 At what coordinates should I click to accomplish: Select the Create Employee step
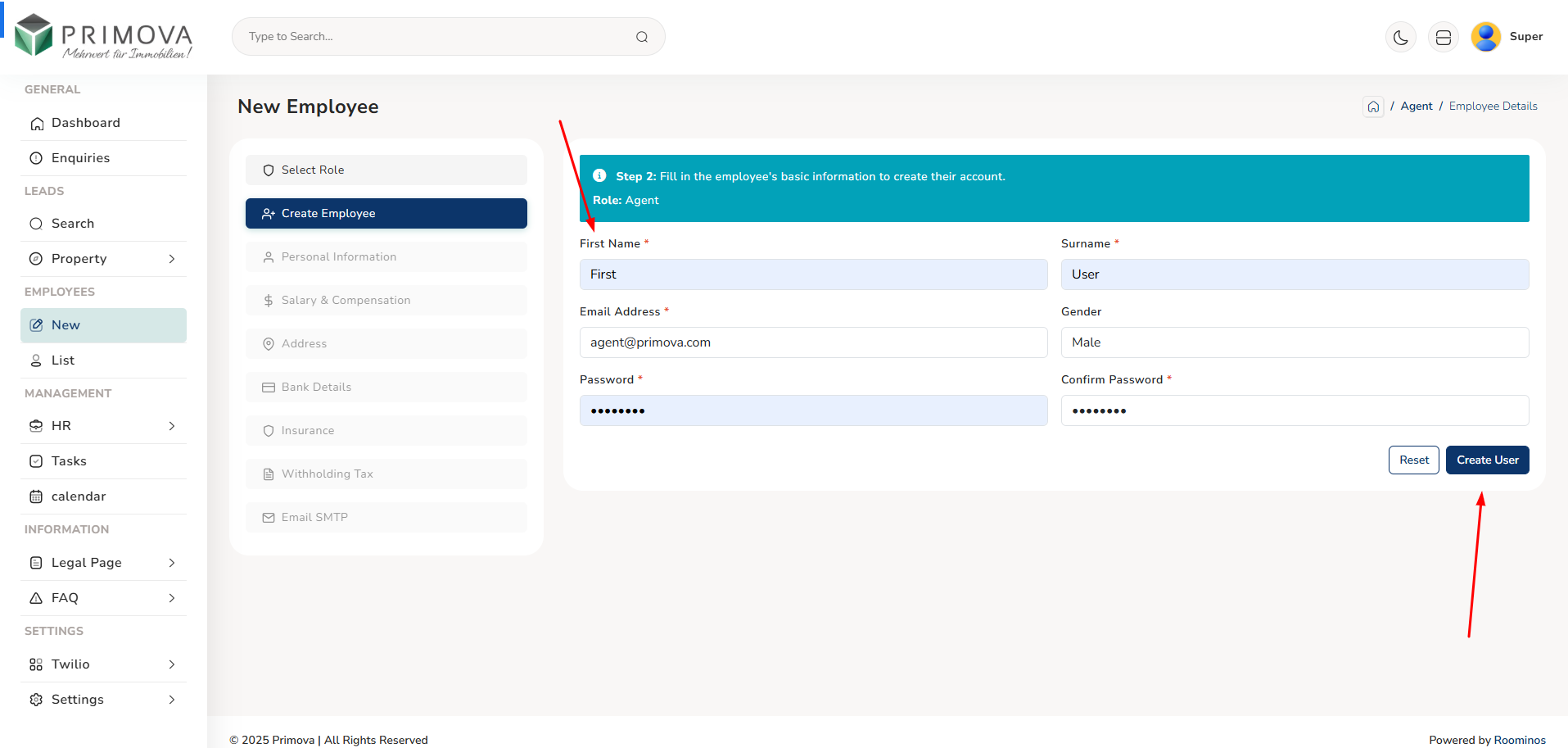click(386, 213)
